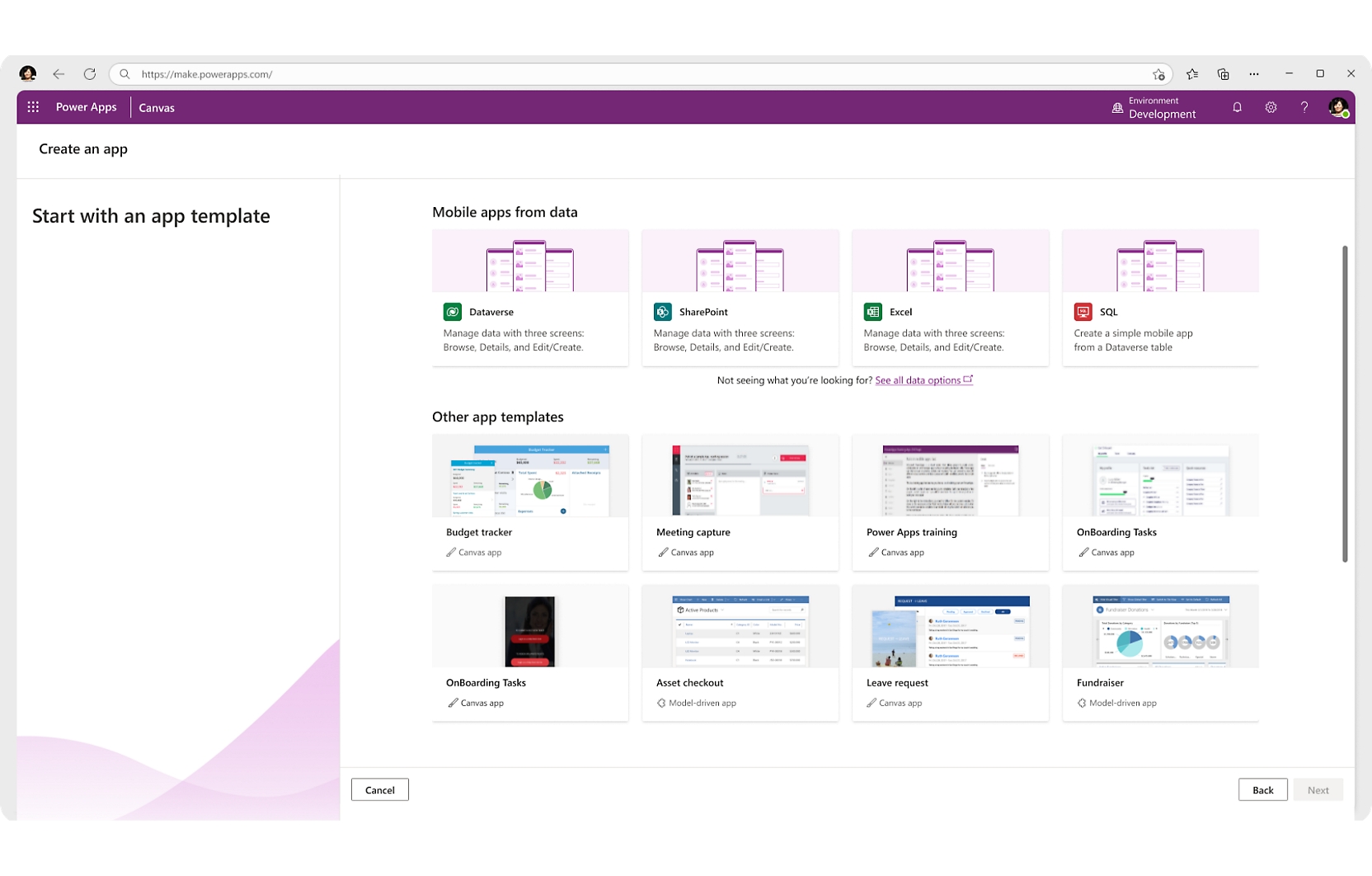
Task: Click the 'Fundraiser' title text
Action: coord(1100,683)
